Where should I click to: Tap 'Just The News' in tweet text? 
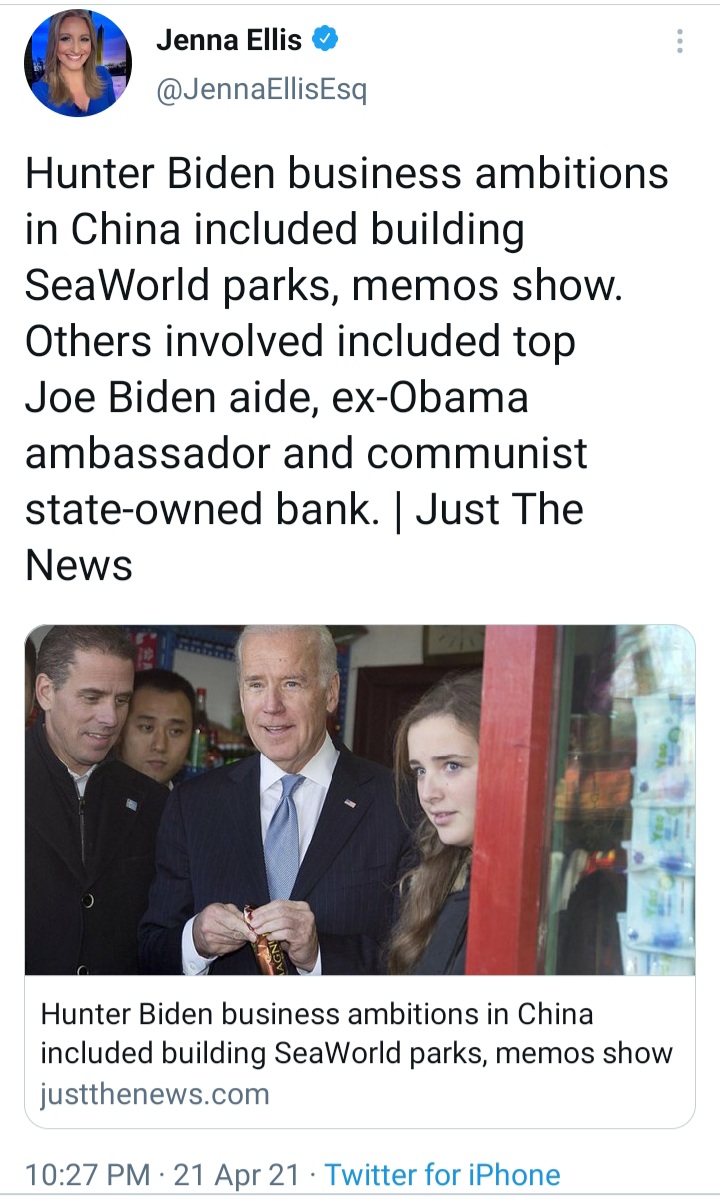click(x=304, y=538)
